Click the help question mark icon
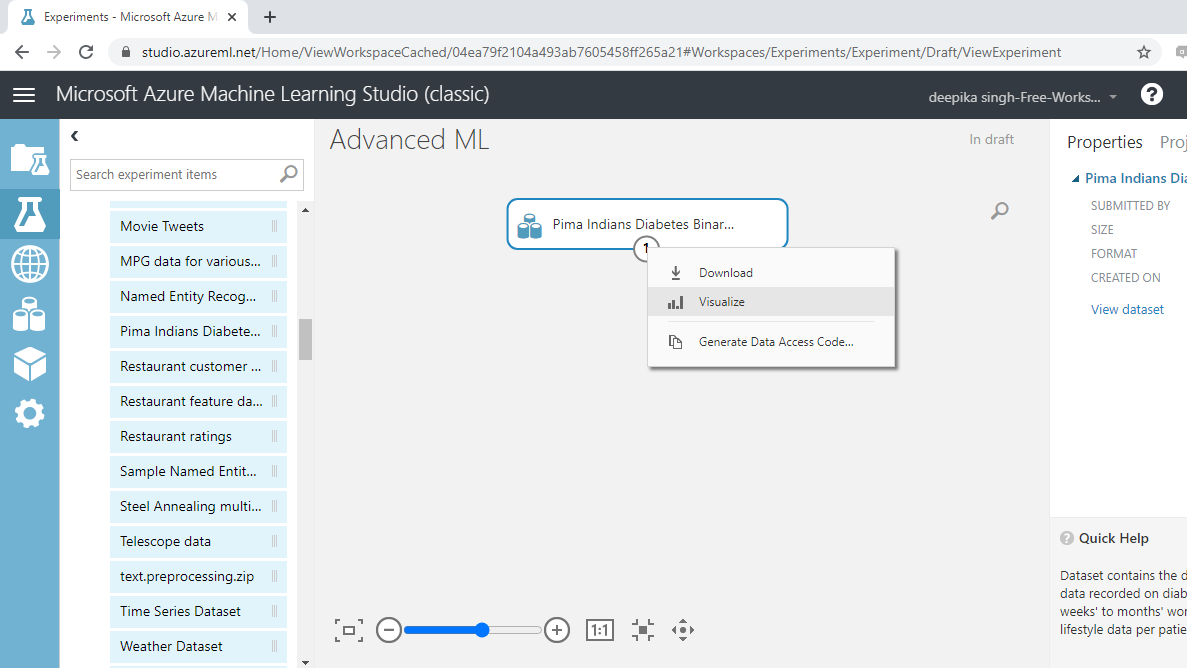Viewport: 1187px width, 668px height. coord(1151,95)
